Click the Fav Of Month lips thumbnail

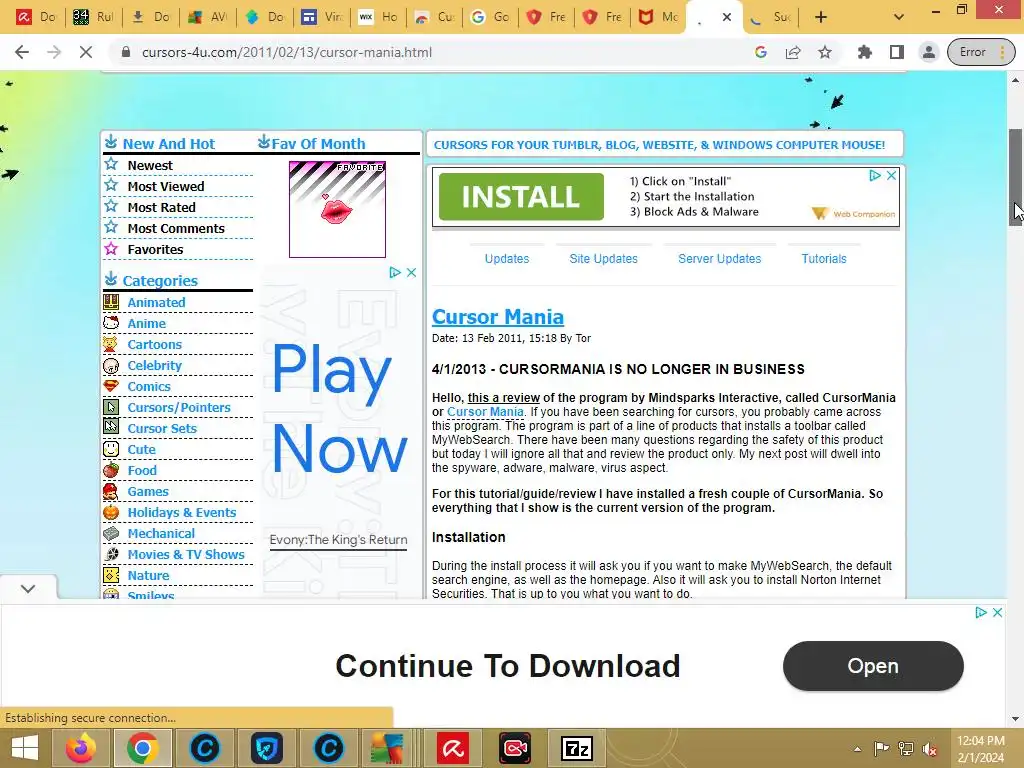pyautogui.click(x=338, y=209)
